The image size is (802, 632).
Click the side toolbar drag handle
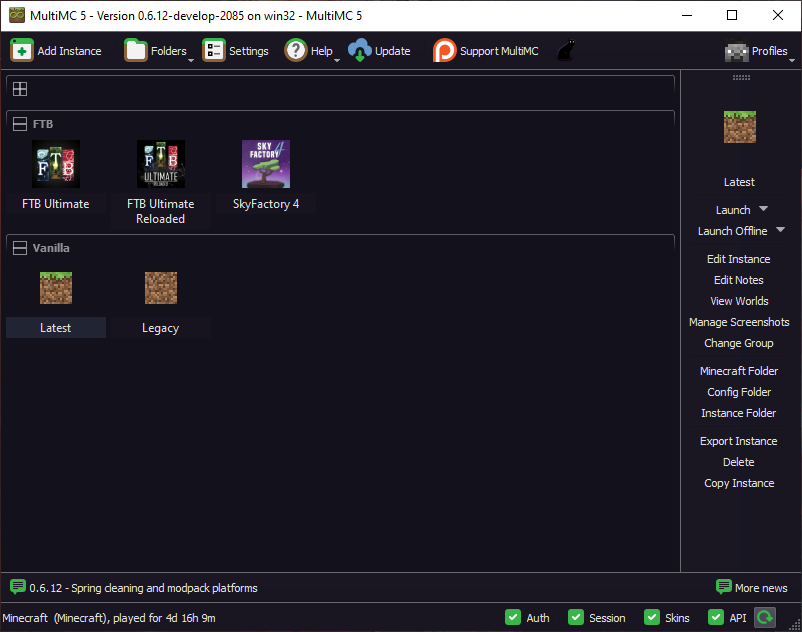click(741, 78)
